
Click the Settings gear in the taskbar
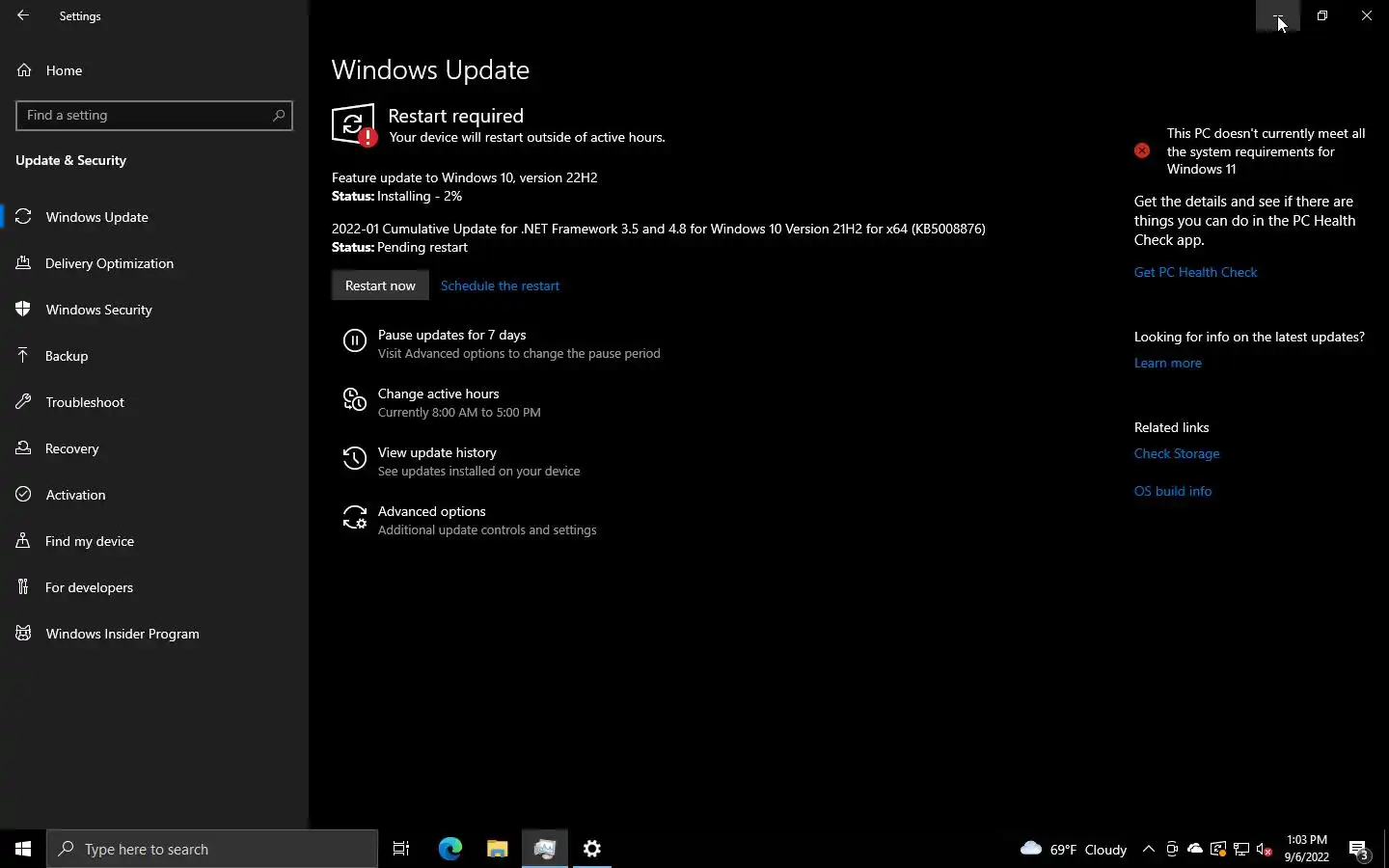[592, 849]
